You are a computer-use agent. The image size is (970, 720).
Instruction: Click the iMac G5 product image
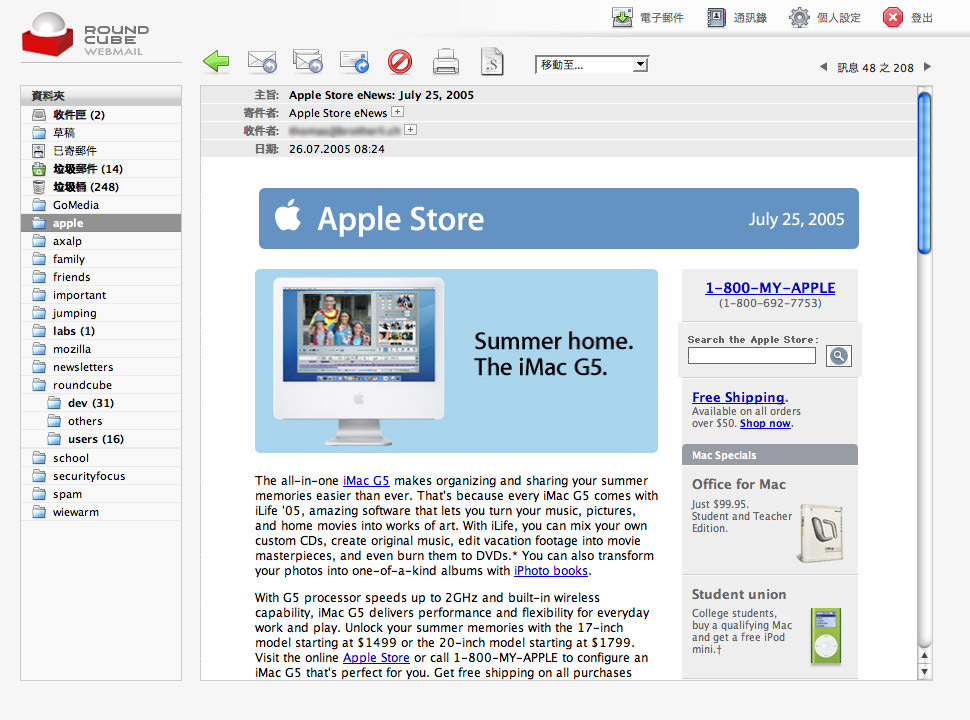point(359,361)
